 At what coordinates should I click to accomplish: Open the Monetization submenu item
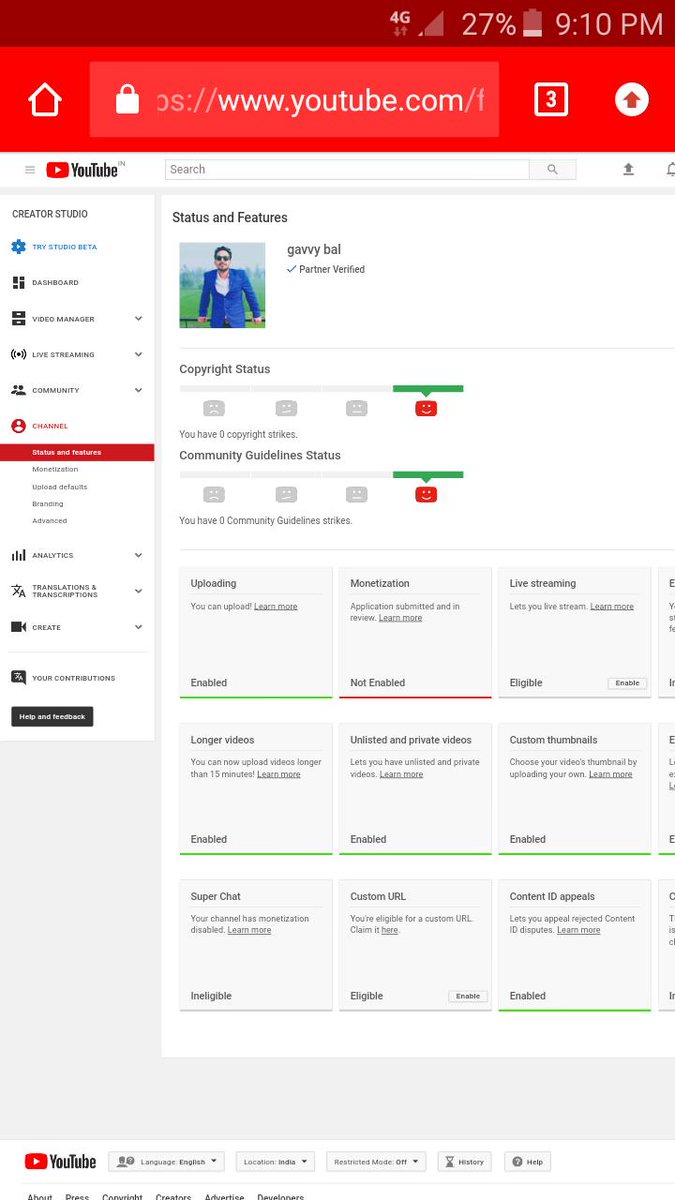point(55,469)
